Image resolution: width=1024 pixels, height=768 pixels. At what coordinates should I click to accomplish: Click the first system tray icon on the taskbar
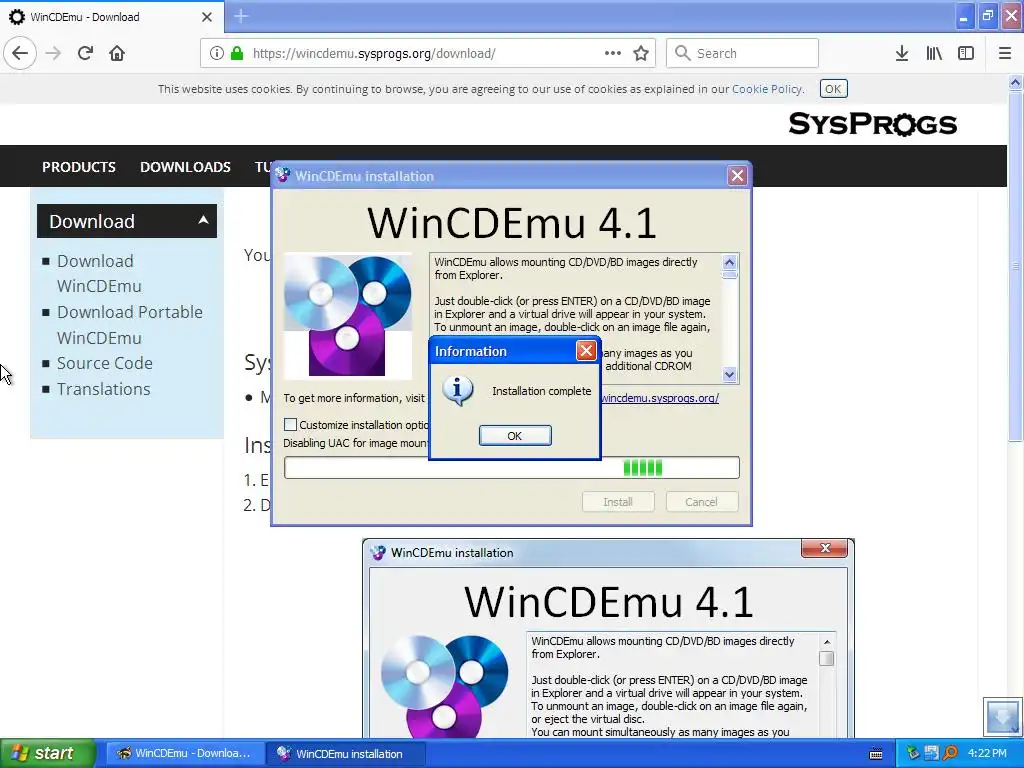click(x=912, y=753)
